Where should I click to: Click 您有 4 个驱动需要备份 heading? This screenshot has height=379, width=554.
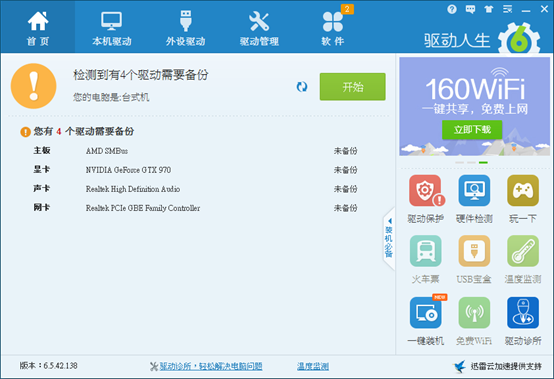pyautogui.click(x=84, y=131)
